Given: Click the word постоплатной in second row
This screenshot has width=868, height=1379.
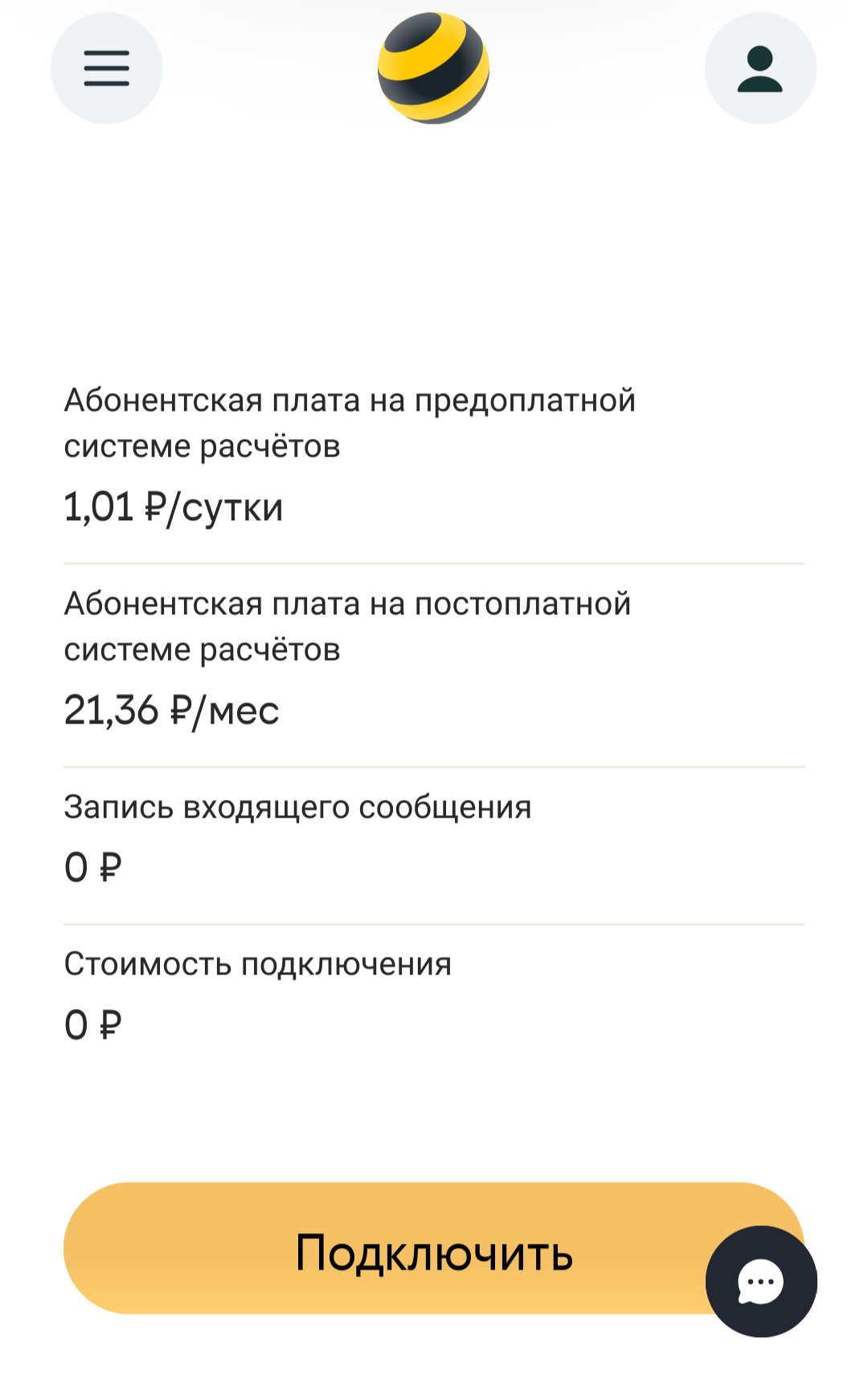Looking at the screenshot, I should pyautogui.click(x=523, y=605).
